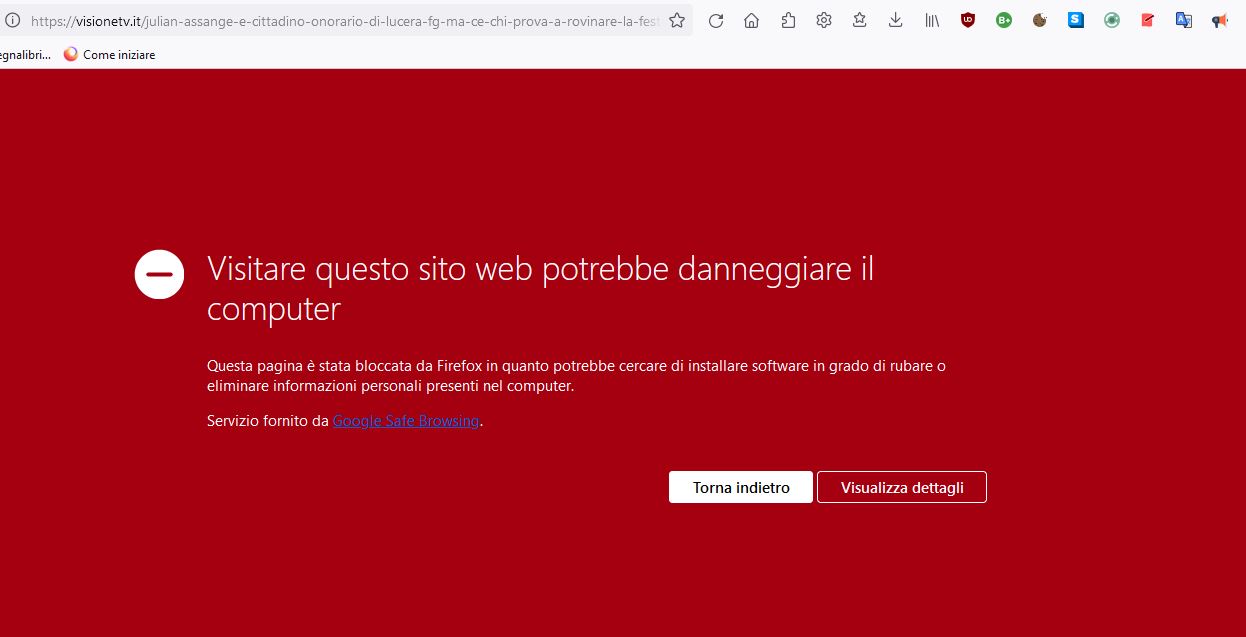The image size is (1246, 637).
Task: Go to the Home page
Action: [x=752, y=20]
